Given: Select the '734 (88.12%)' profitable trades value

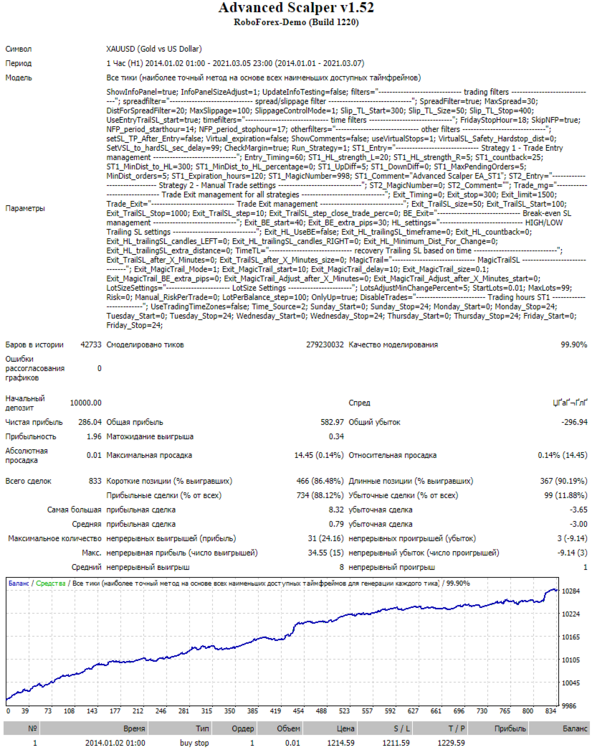Looking at the screenshot, I should [x=320, y=495].
